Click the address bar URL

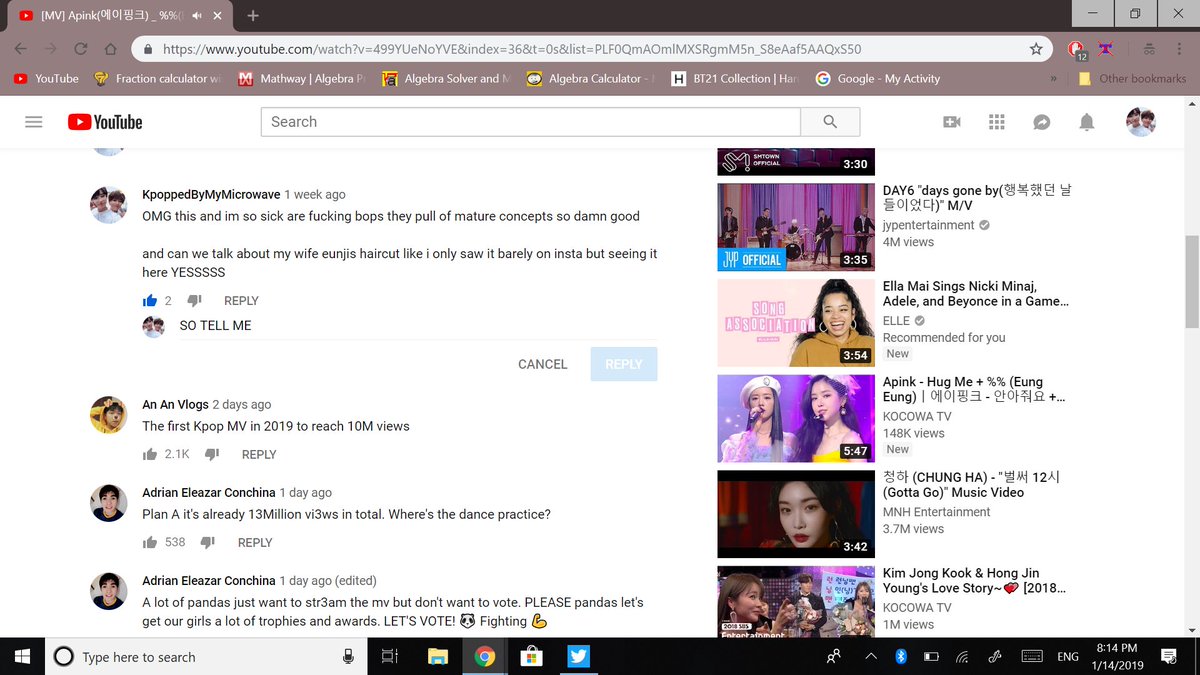coord(512,48)
